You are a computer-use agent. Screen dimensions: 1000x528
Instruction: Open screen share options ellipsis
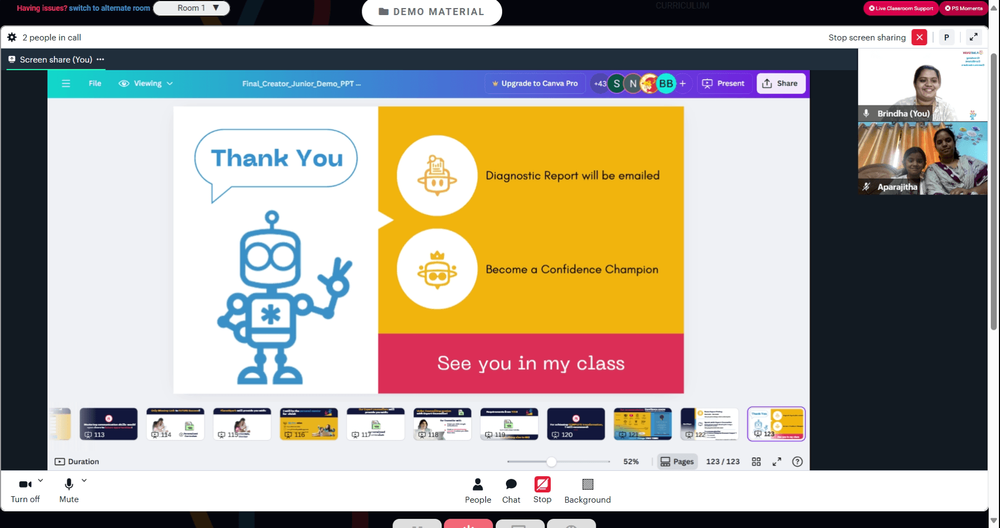click(x=100, y=59)
